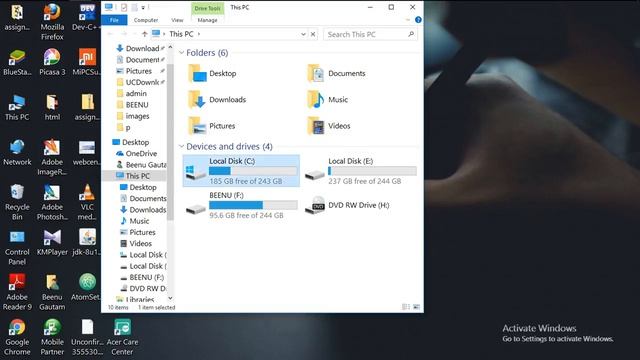This screenshot has width=640, height=360.
Task: Select the jdk-8u1 installer icon
Action: click(87, 243)
